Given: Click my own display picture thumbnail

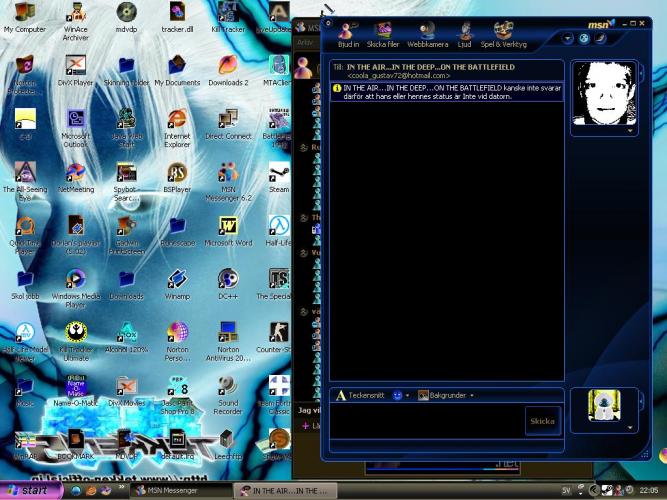Looking at the screenshot, I should coord(604,406).
